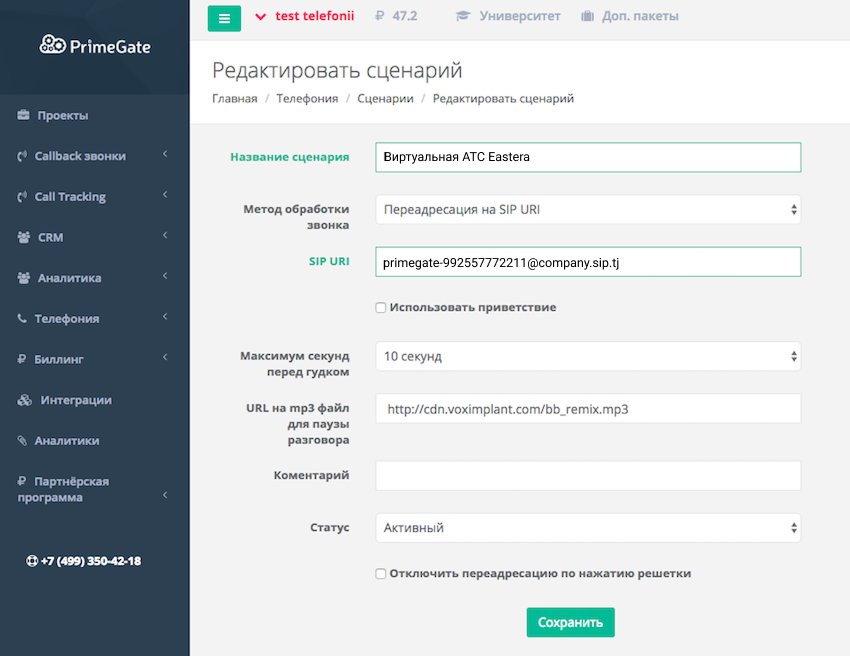Go to Сценарии in the breadcrumb
The image size is (850, 656).
(385, 99)
